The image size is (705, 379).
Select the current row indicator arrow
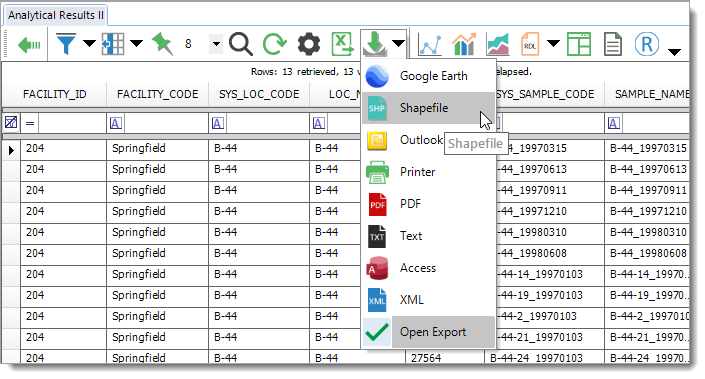pos(11,150)
